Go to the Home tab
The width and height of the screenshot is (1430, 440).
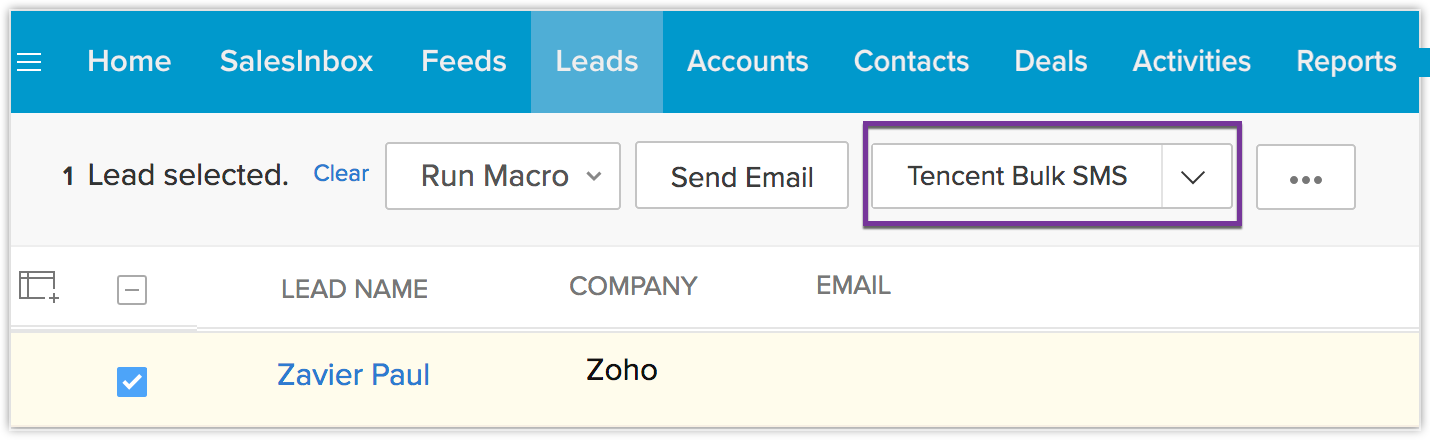click(x=129, y=62)
